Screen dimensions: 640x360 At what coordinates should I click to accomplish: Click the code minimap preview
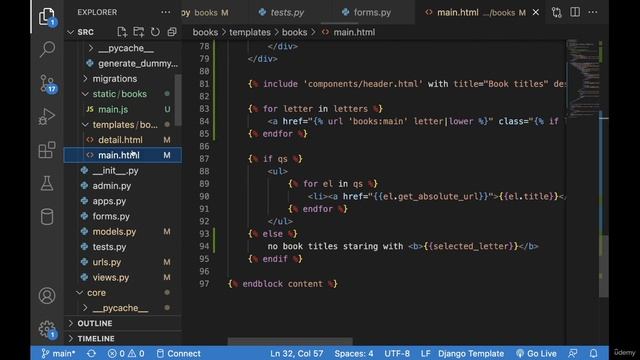tap(583, 78)
